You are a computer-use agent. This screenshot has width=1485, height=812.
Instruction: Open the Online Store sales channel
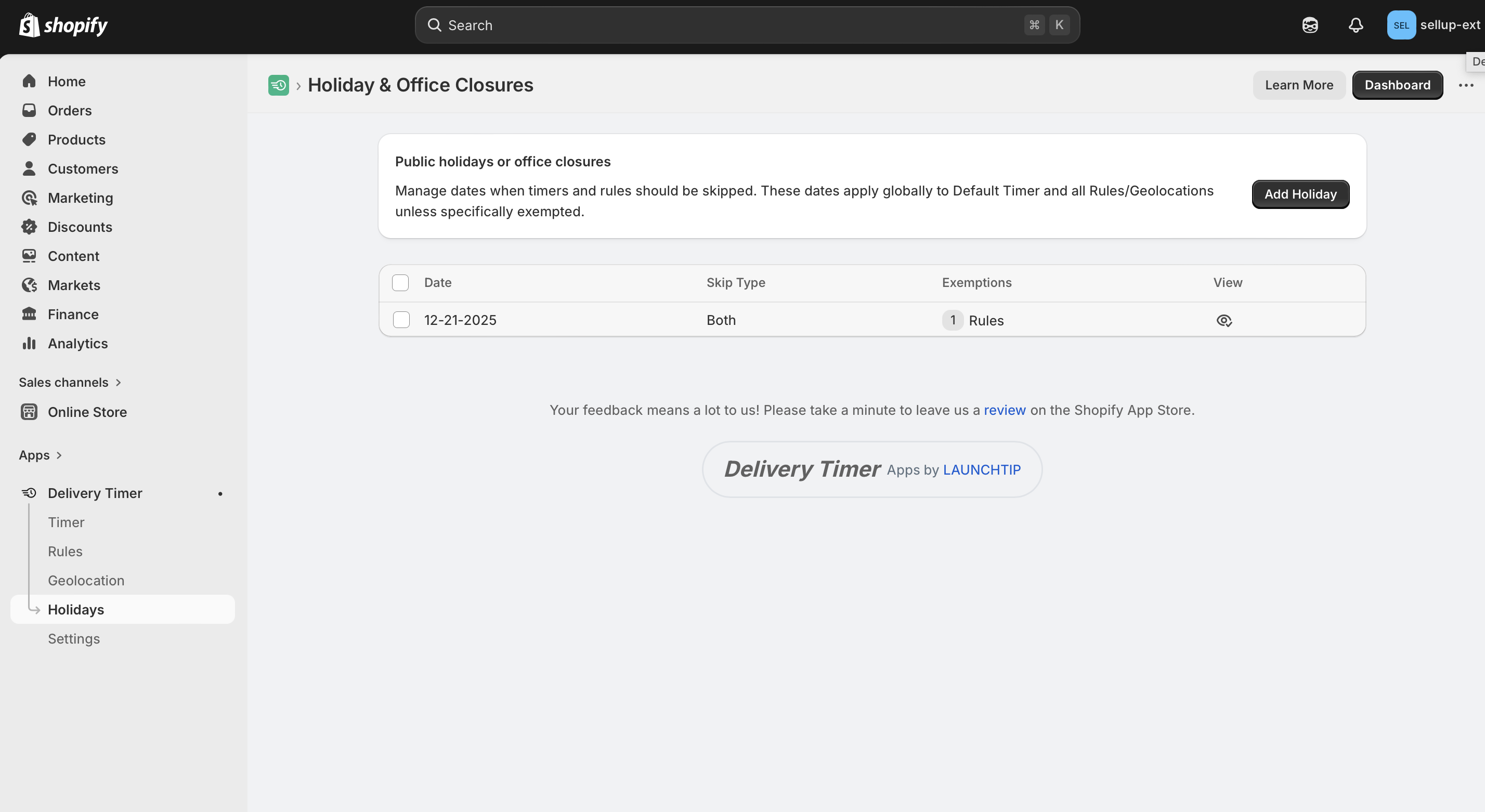pyautogui.click(x=87, y=412)
